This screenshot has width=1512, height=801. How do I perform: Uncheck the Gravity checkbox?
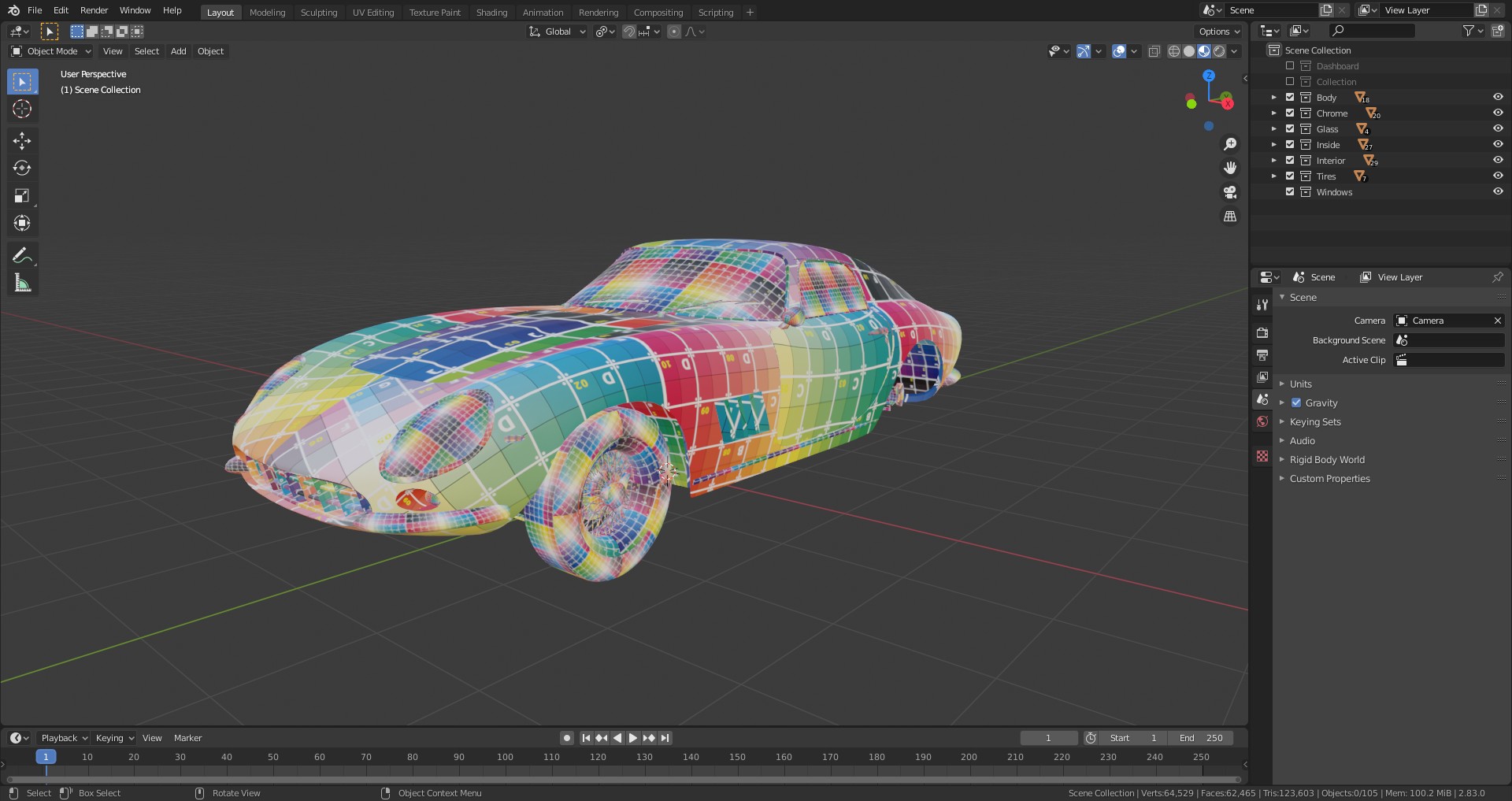[x=1296, y=403]
